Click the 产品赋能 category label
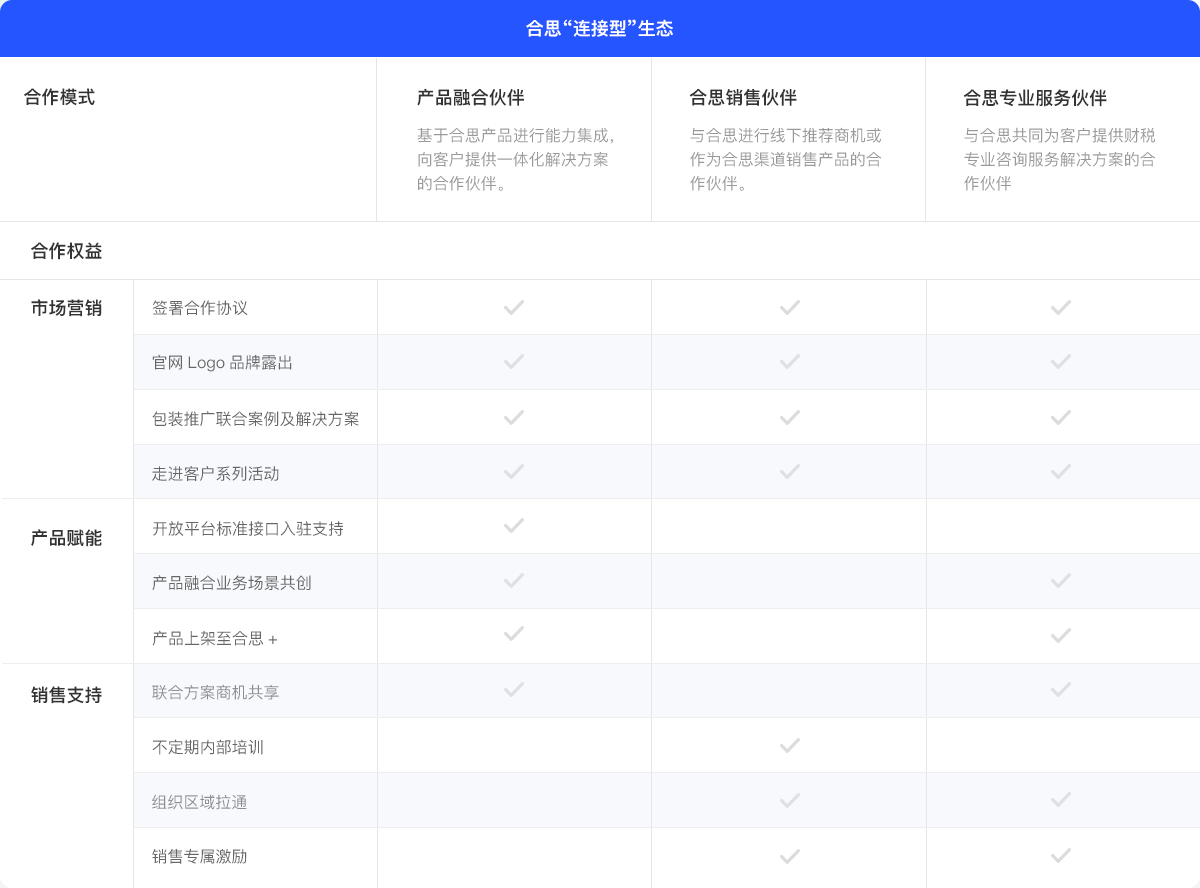This screenshot has width=1200, height=888. [x=67, y=538]
